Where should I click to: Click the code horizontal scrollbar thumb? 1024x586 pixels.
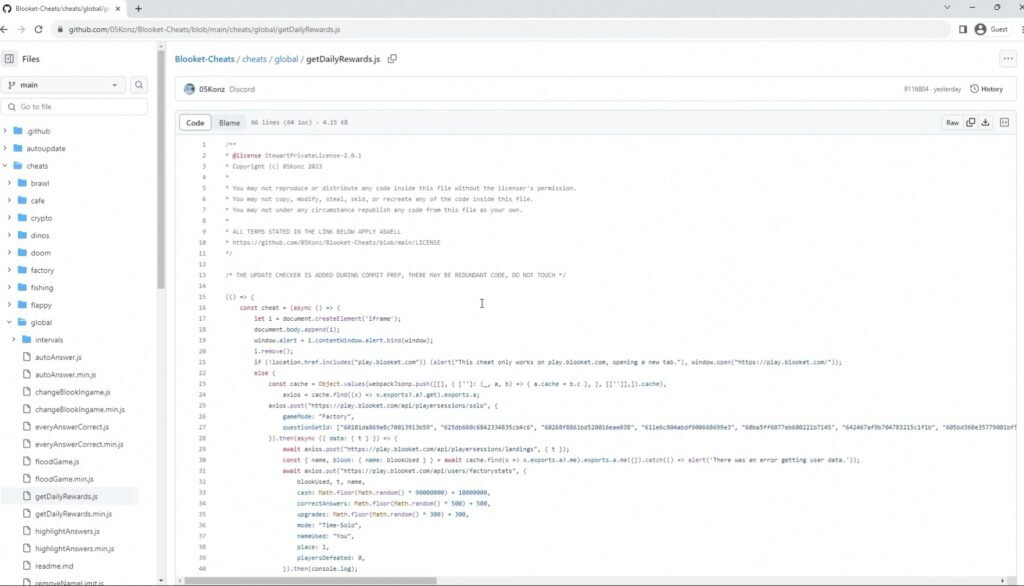310,580
